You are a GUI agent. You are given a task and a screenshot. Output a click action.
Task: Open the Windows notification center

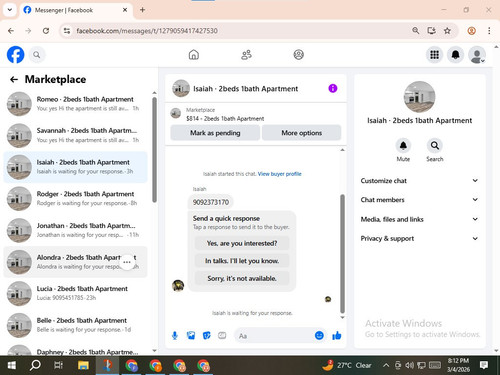point(484,365)
